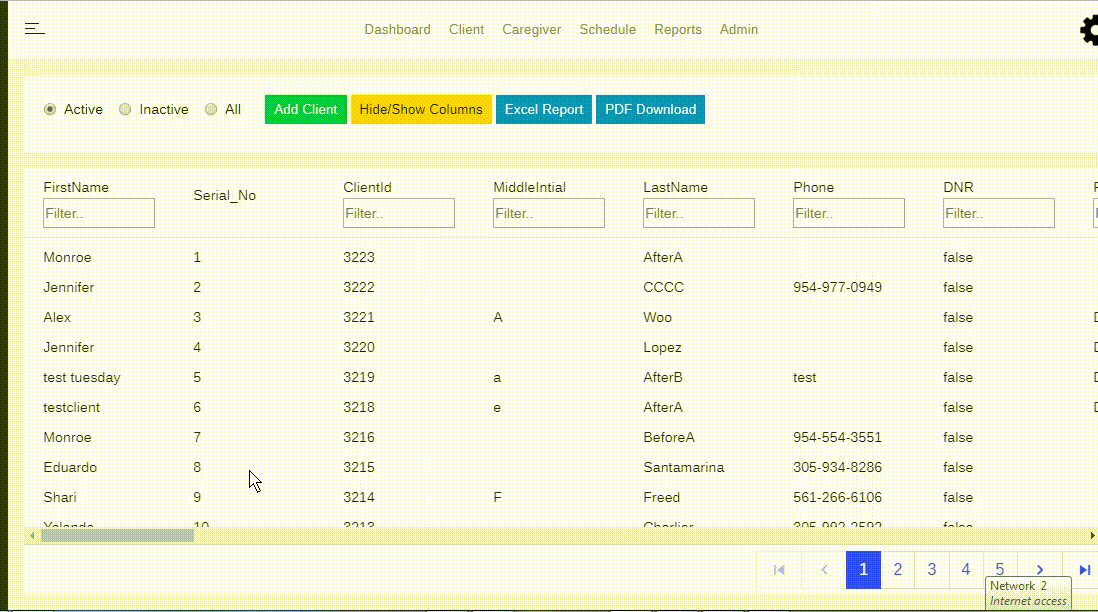Go to page 3
This screenshot has height=612, width=1098.
pyautogui.click(x=931, y=570)
